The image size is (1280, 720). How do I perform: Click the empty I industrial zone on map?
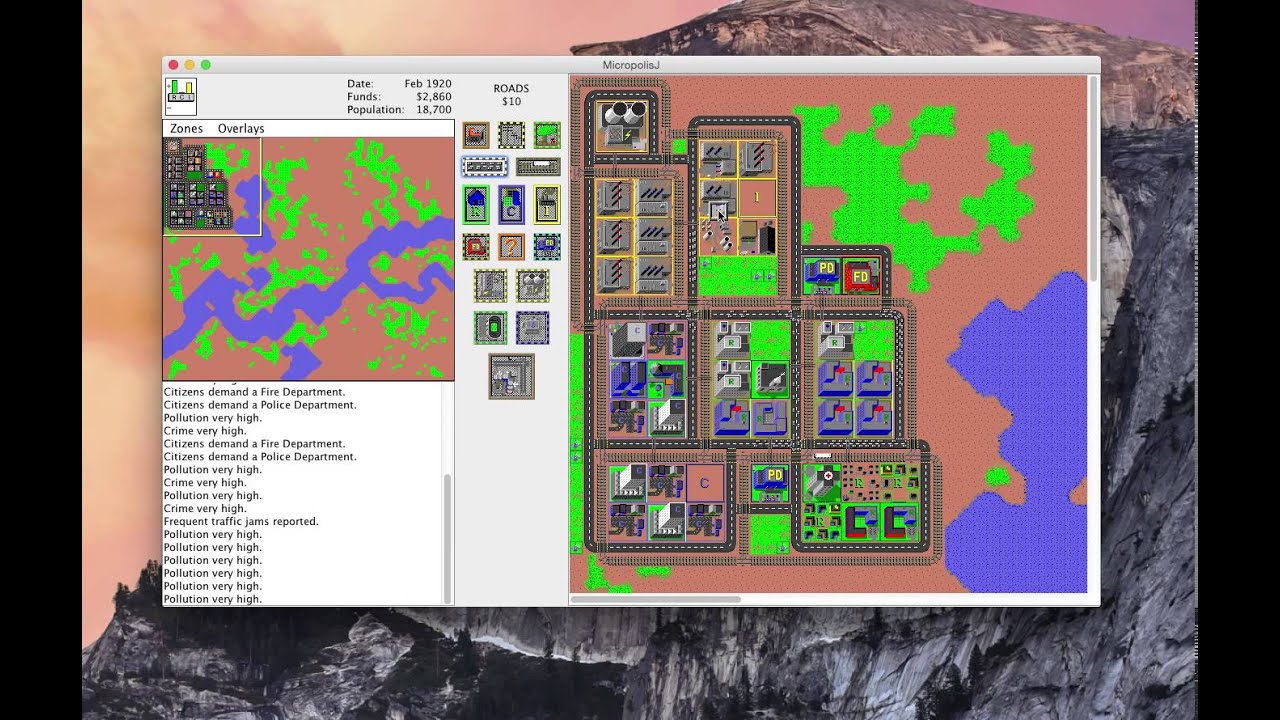coord(757,198)
